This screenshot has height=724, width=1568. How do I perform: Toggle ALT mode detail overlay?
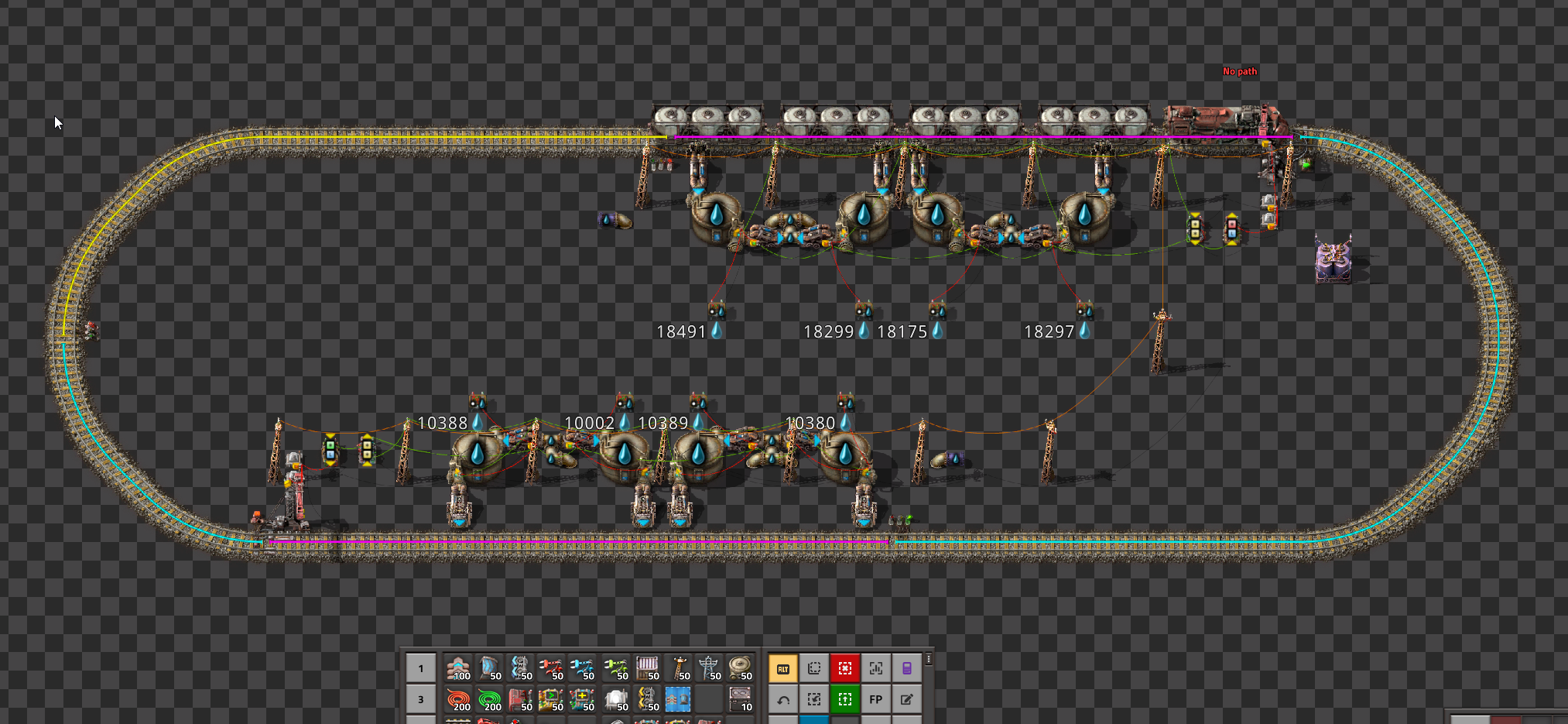(783, 668)
